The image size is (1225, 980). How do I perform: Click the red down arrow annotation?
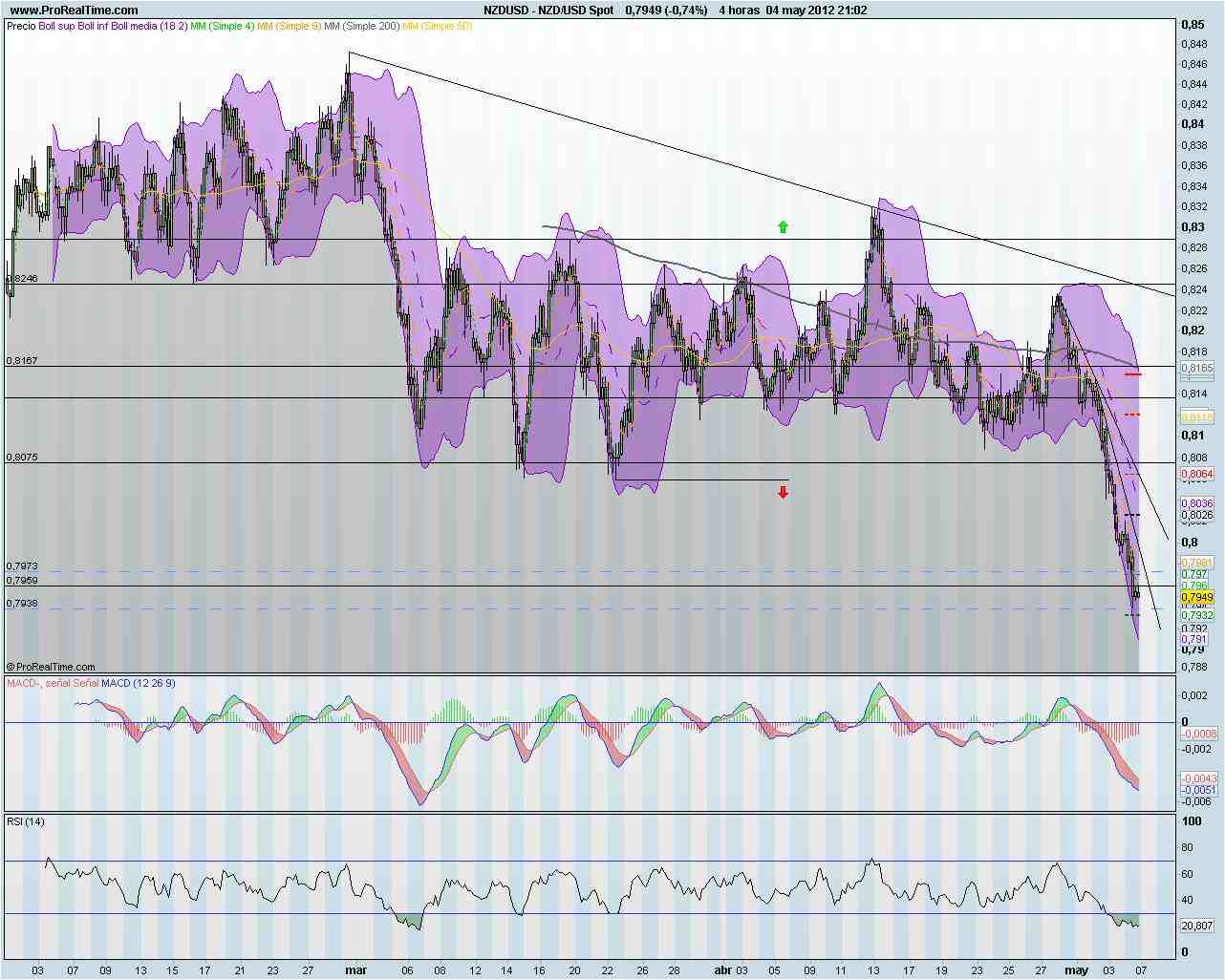pyautogui.click(x=784, y=492)
